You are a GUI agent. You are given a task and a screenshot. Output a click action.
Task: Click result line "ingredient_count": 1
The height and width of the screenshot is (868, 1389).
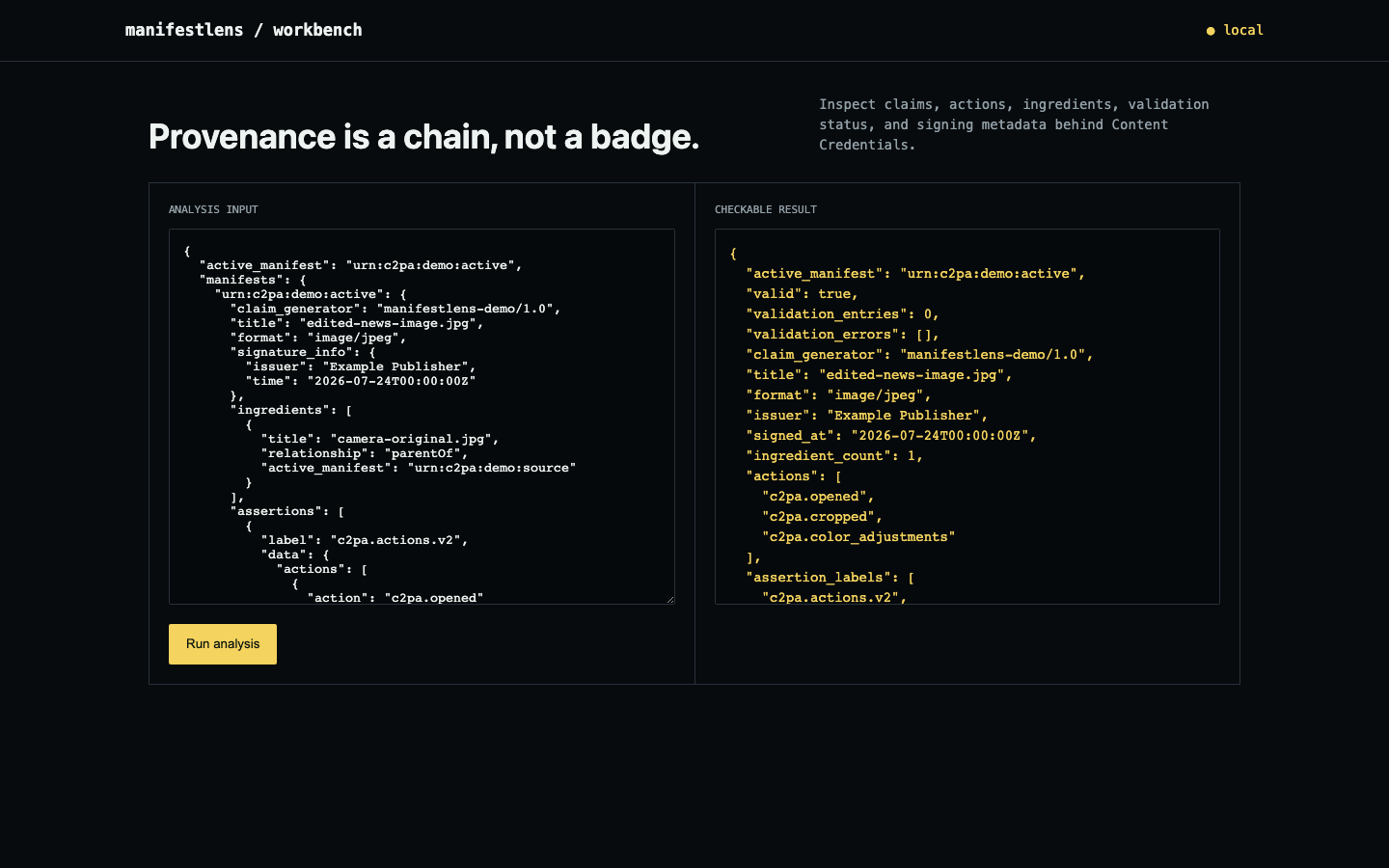[834, 456]
